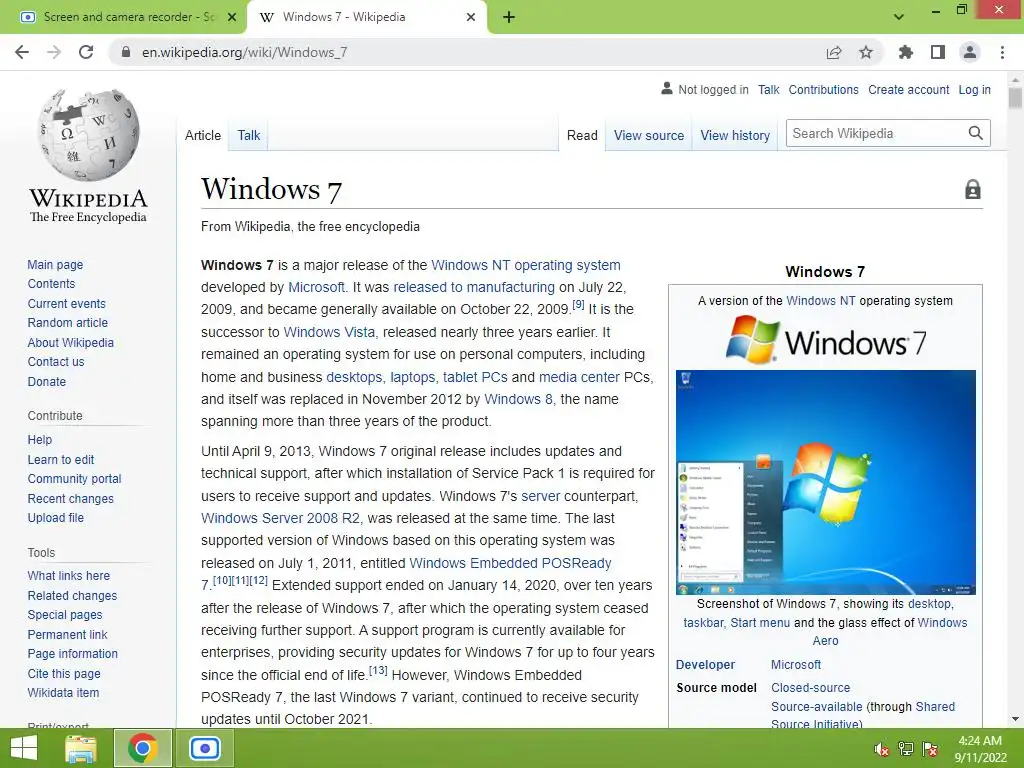This screenshot has width=1024, height=768.
Task: Click the page protection padlock icon
Action: [x=973, y=189]
